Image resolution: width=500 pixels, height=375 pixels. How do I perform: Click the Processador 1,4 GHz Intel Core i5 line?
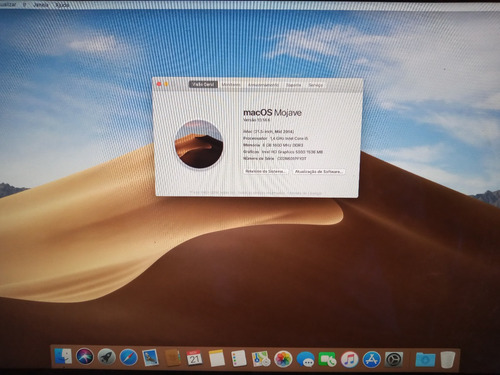click(276, 138)
